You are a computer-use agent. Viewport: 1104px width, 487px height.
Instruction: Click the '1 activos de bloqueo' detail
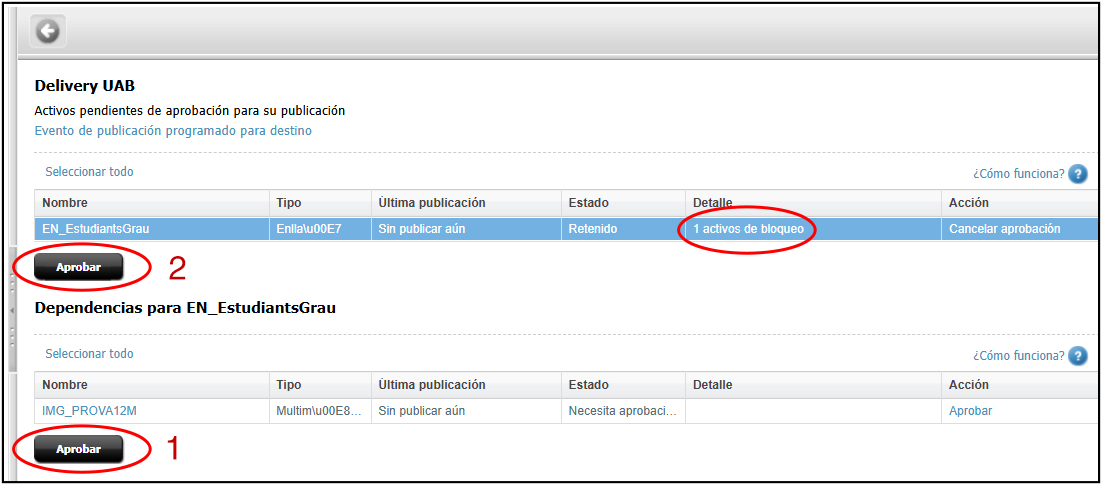(748, 229)
